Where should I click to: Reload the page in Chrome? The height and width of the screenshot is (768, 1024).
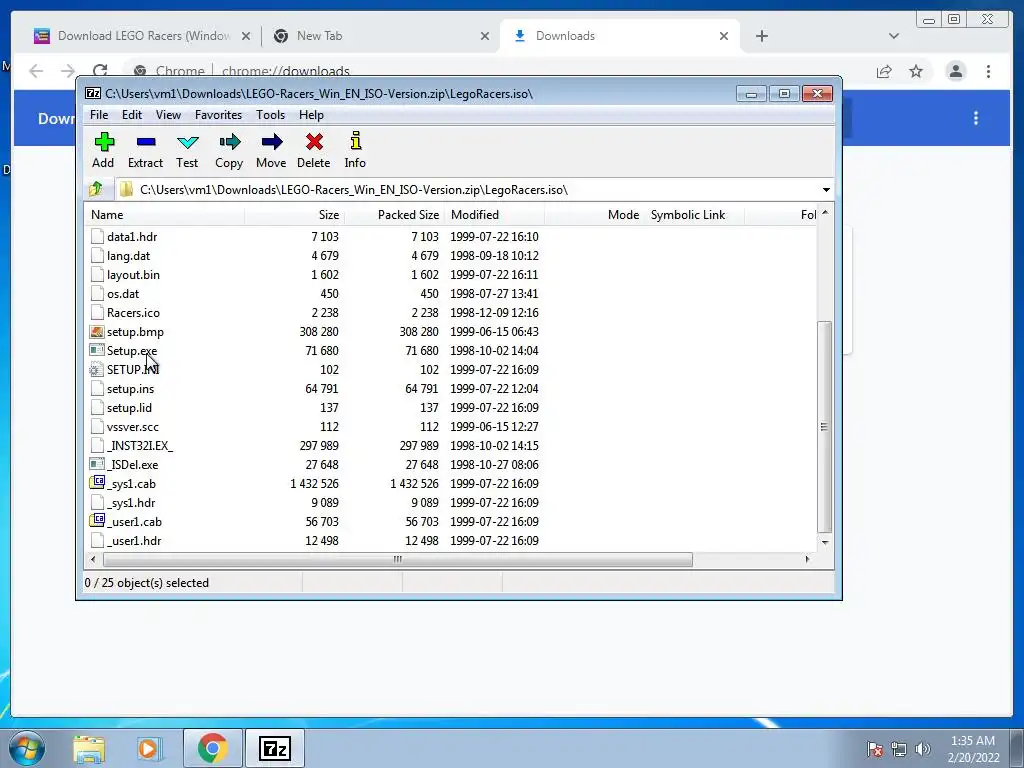[x=99, y=71]
